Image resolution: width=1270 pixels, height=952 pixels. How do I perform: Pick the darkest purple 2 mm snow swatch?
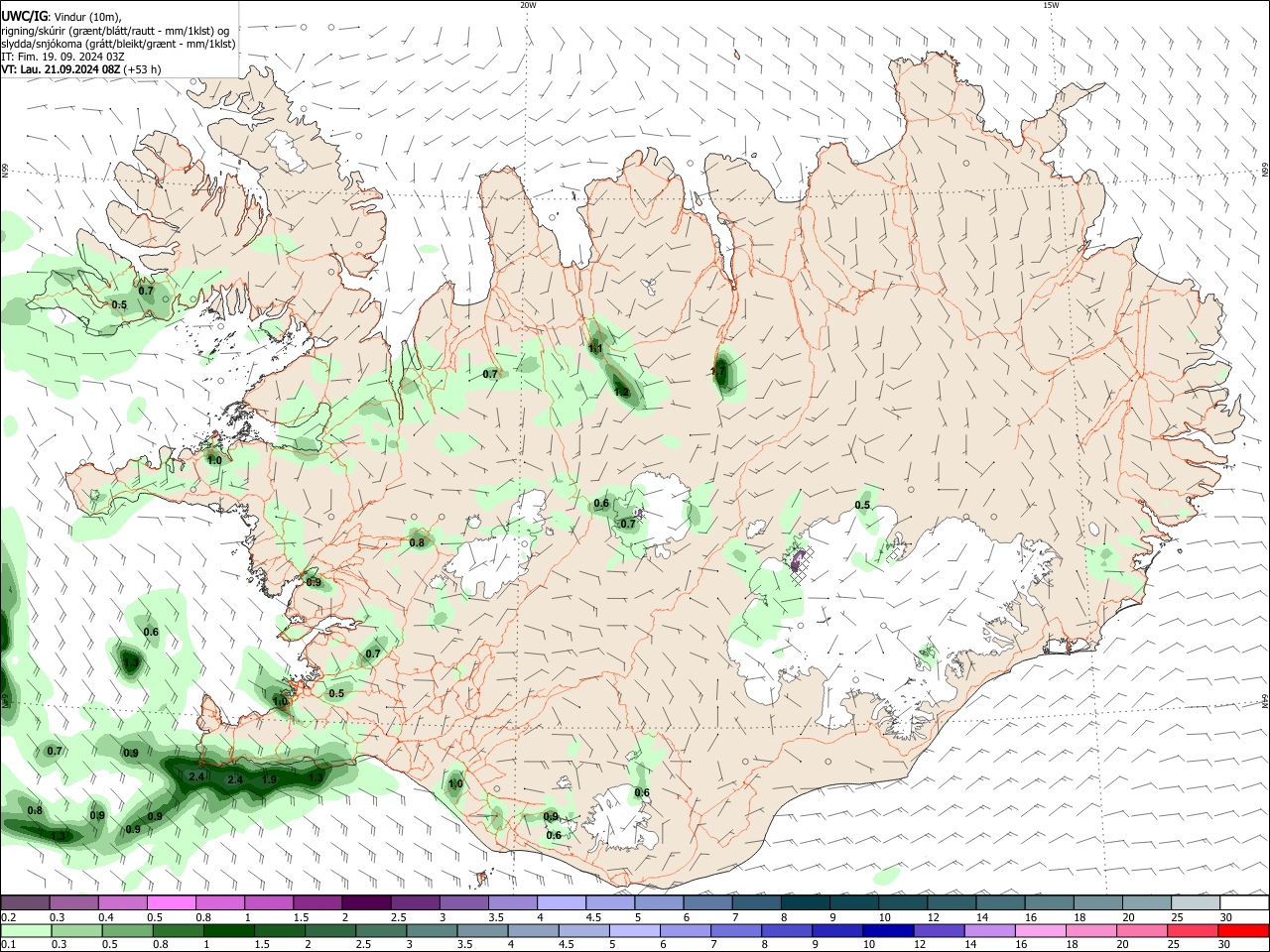(x=366, y=902)
